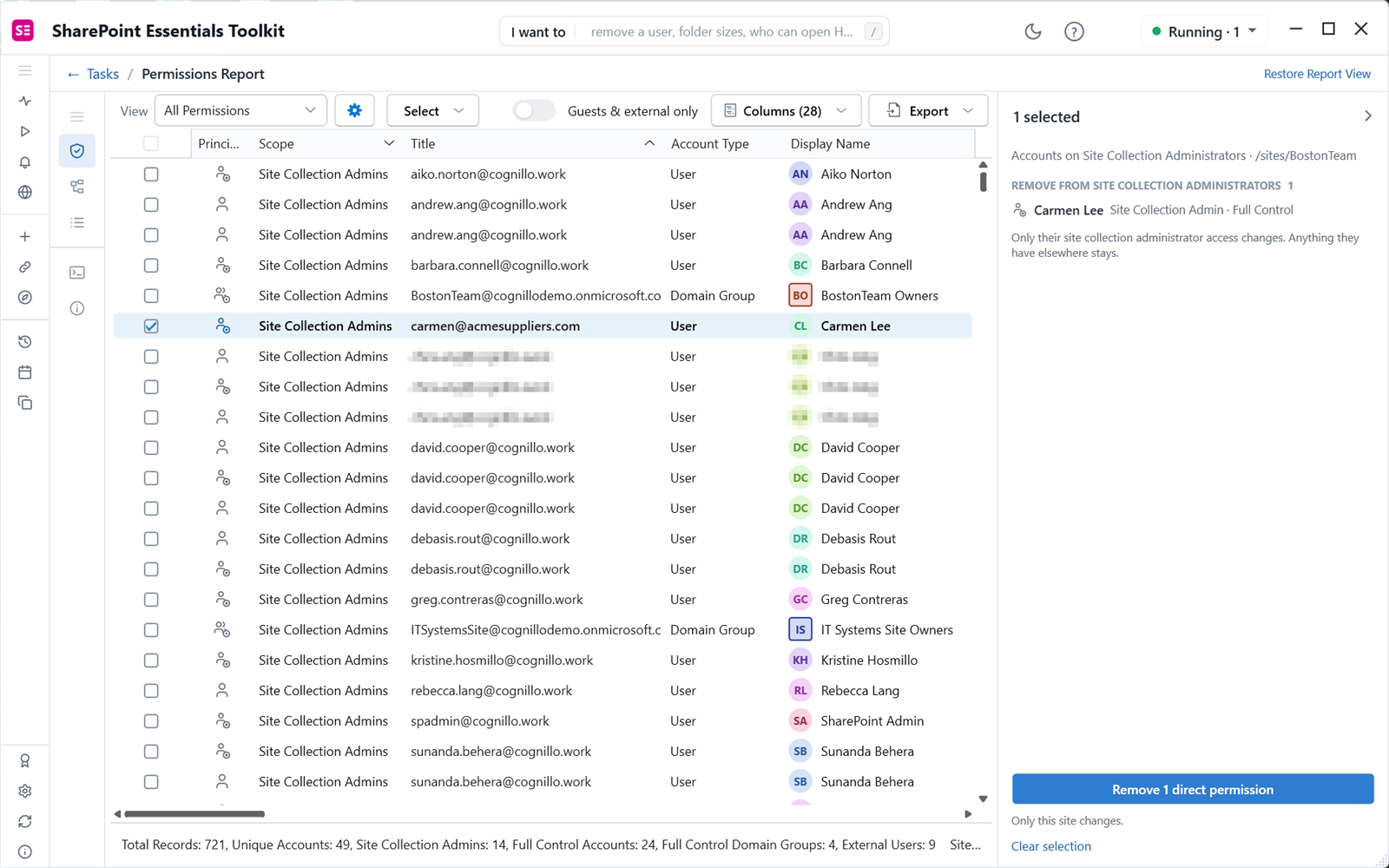The height and width of the screenshot is (868, 1389).
Task: Sort by the Title column header
Action: pos(532,144)
